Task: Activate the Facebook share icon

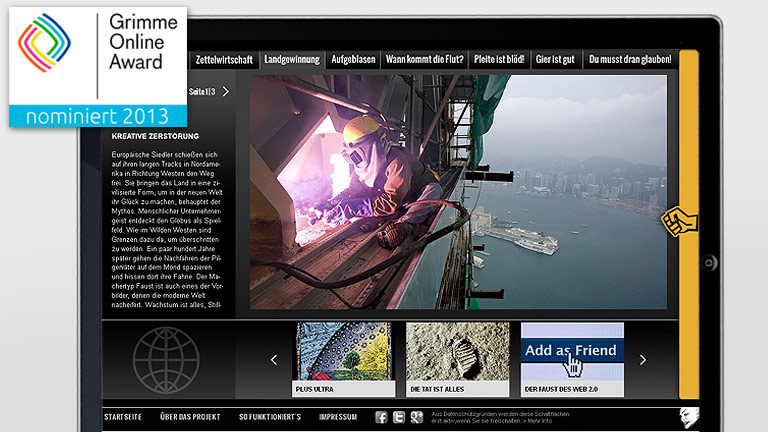Action: [x=381, y=417]
